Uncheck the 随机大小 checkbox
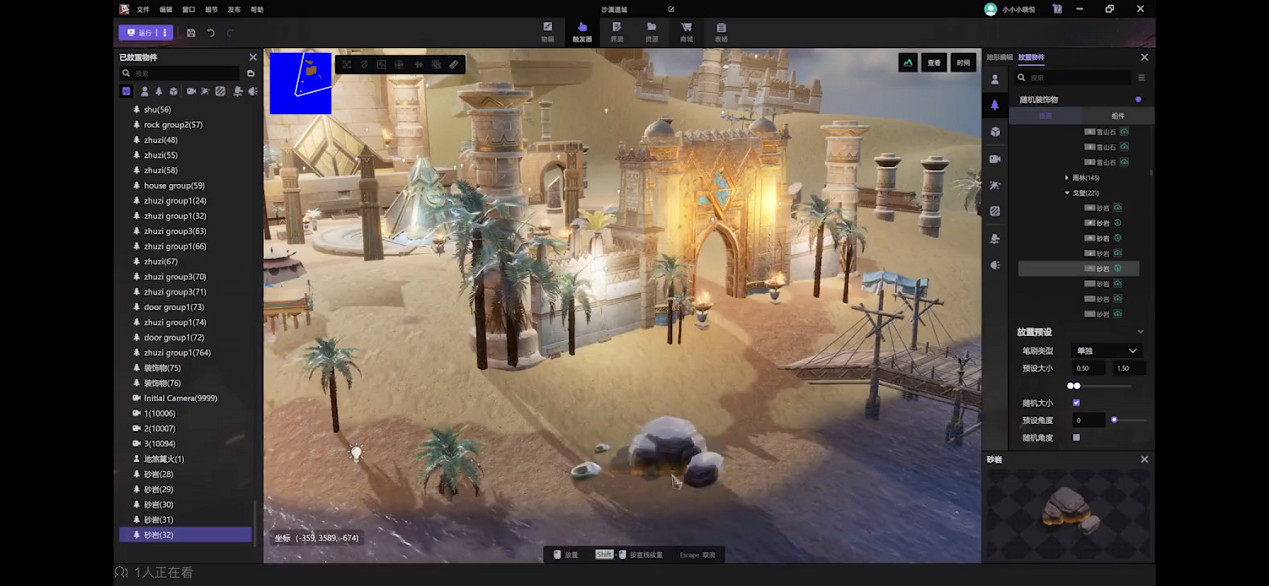 [x=1076, y=403]
